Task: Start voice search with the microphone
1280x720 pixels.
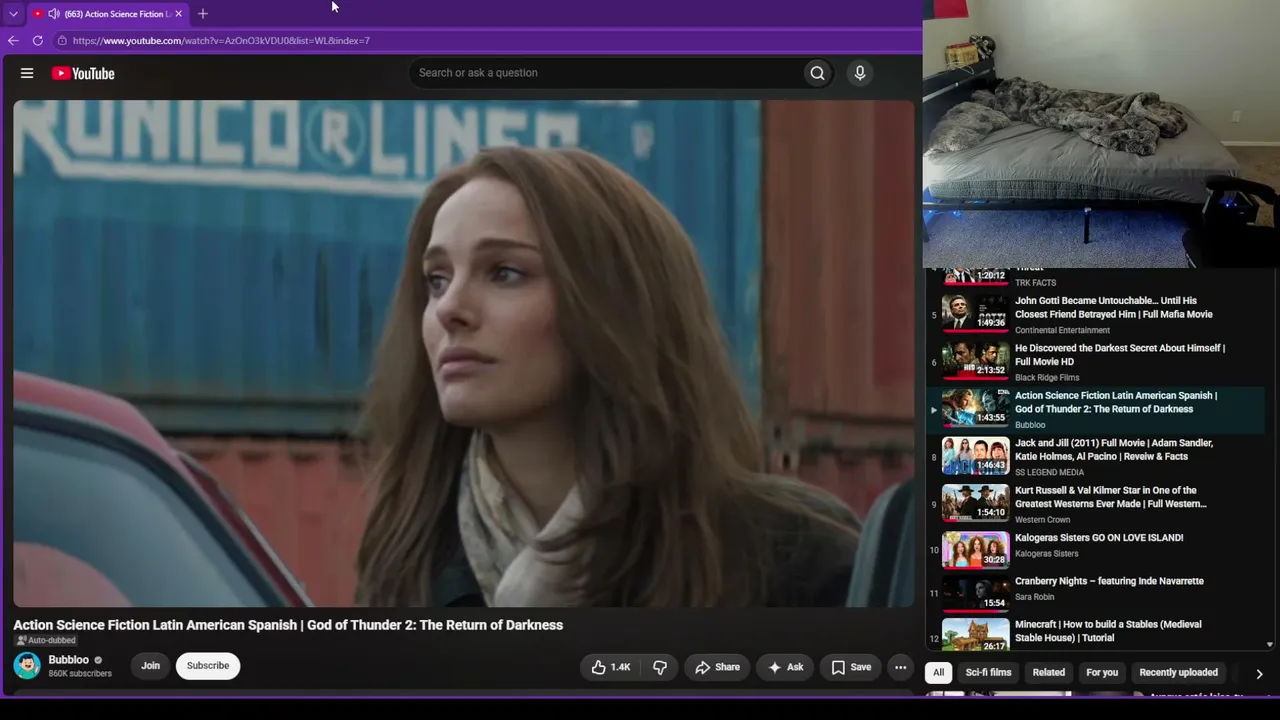Action: point(859,73)
